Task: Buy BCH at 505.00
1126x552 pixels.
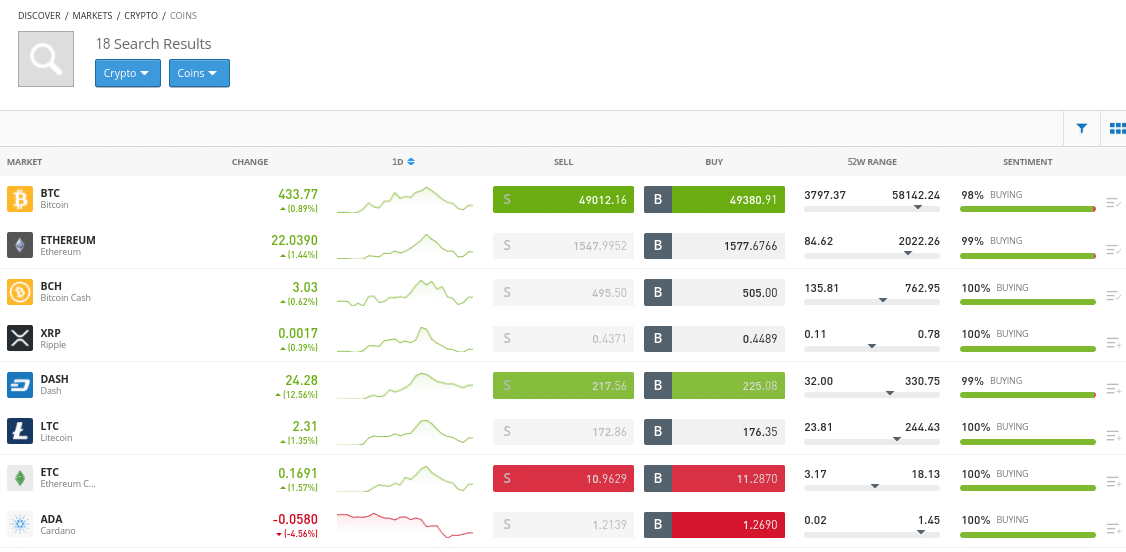Action: [x=715, y=292]
